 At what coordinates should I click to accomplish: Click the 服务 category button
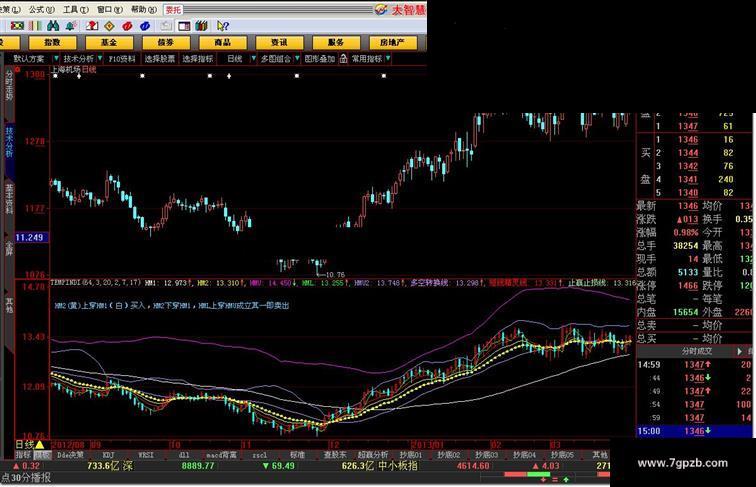336,42
